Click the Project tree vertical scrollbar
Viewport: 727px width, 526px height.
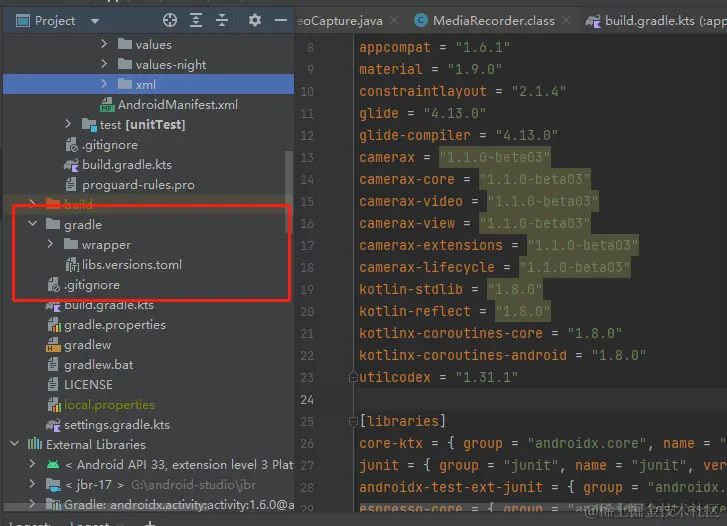(288, 192)
